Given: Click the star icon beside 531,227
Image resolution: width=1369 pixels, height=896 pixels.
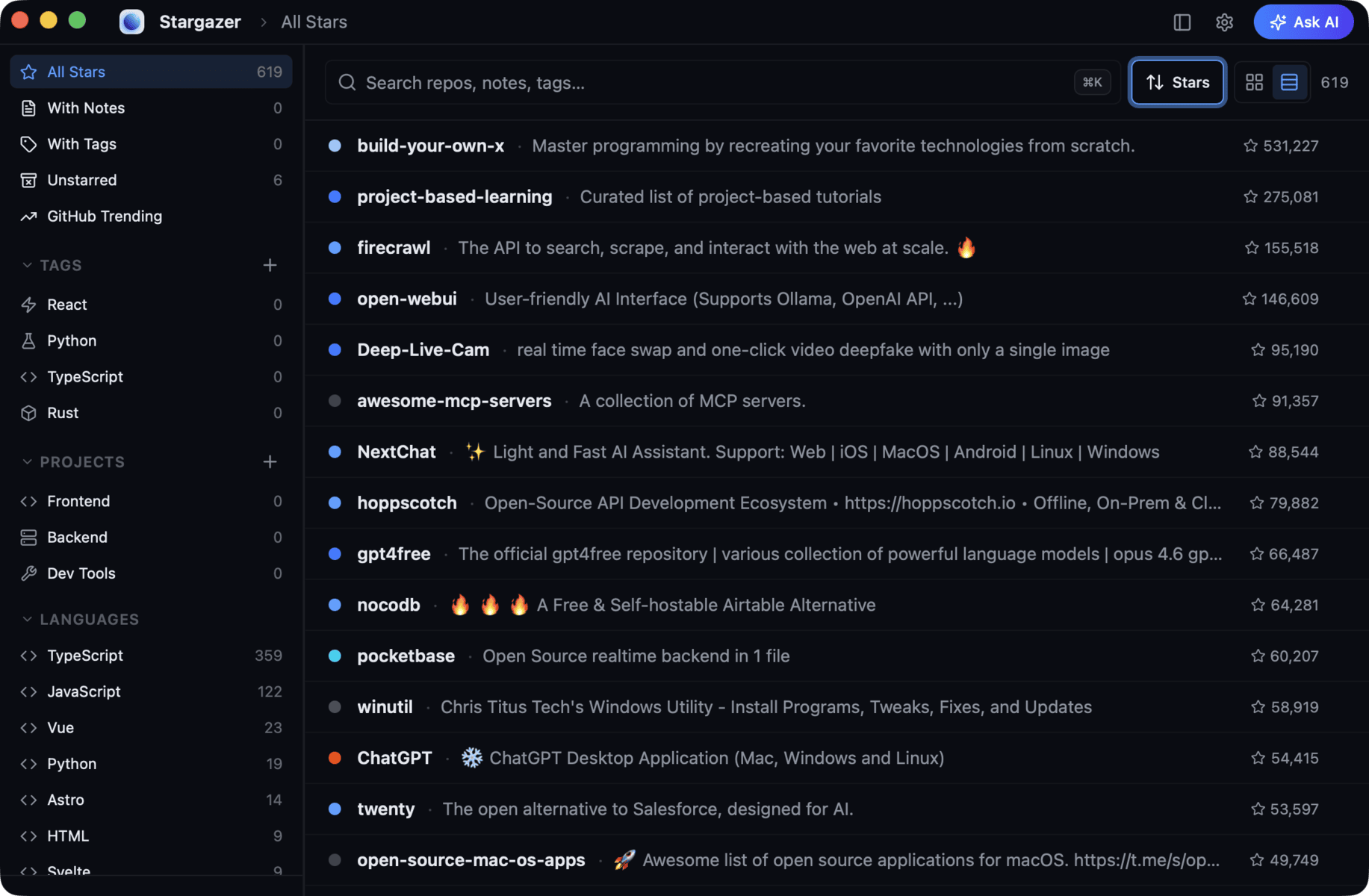Looking at the screenshot, I should tap(1250, 146).
